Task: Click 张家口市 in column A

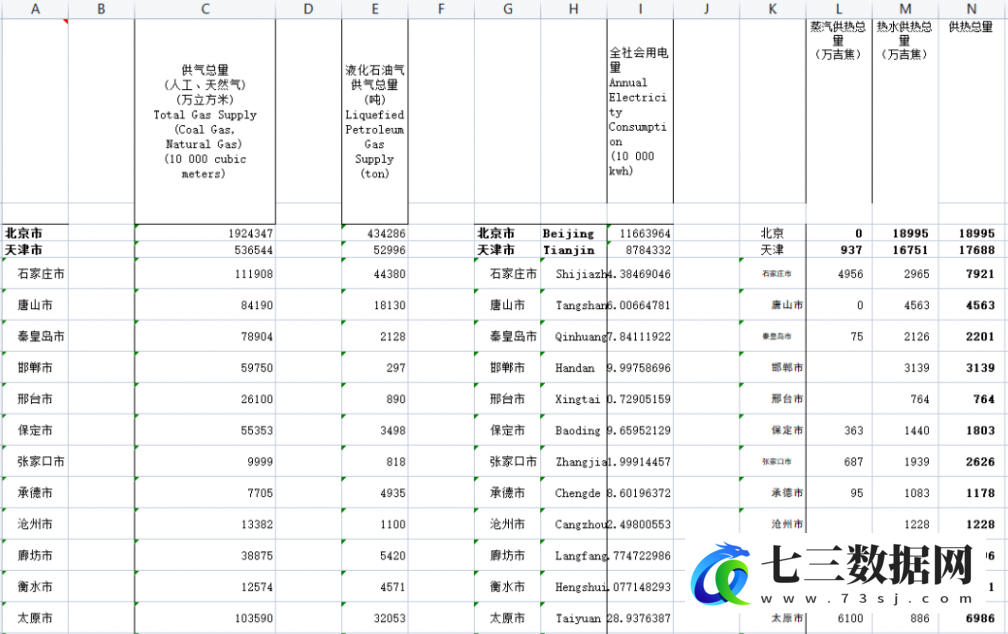Action: coord(35,461)
